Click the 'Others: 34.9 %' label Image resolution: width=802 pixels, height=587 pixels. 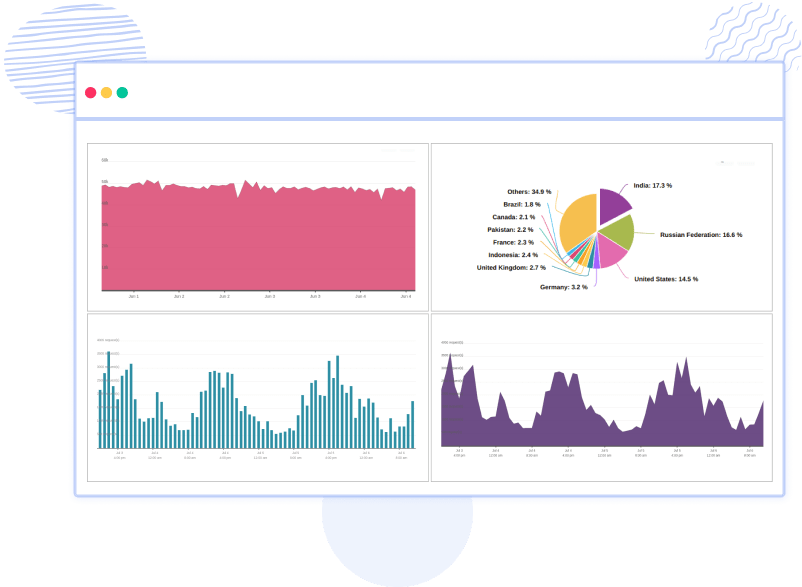click(x=529, y=192)
